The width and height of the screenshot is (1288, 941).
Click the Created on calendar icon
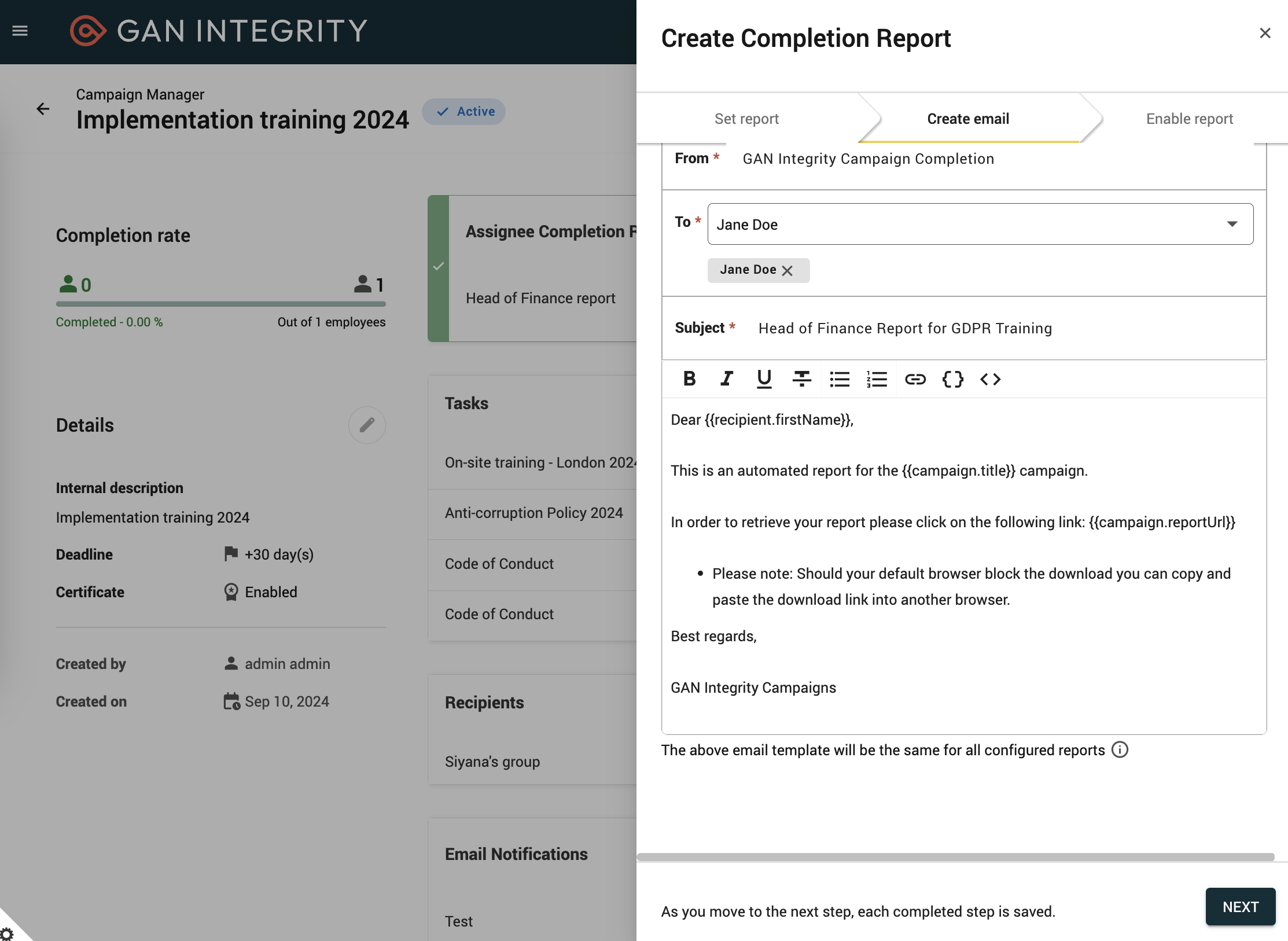(x=231, y=701)
